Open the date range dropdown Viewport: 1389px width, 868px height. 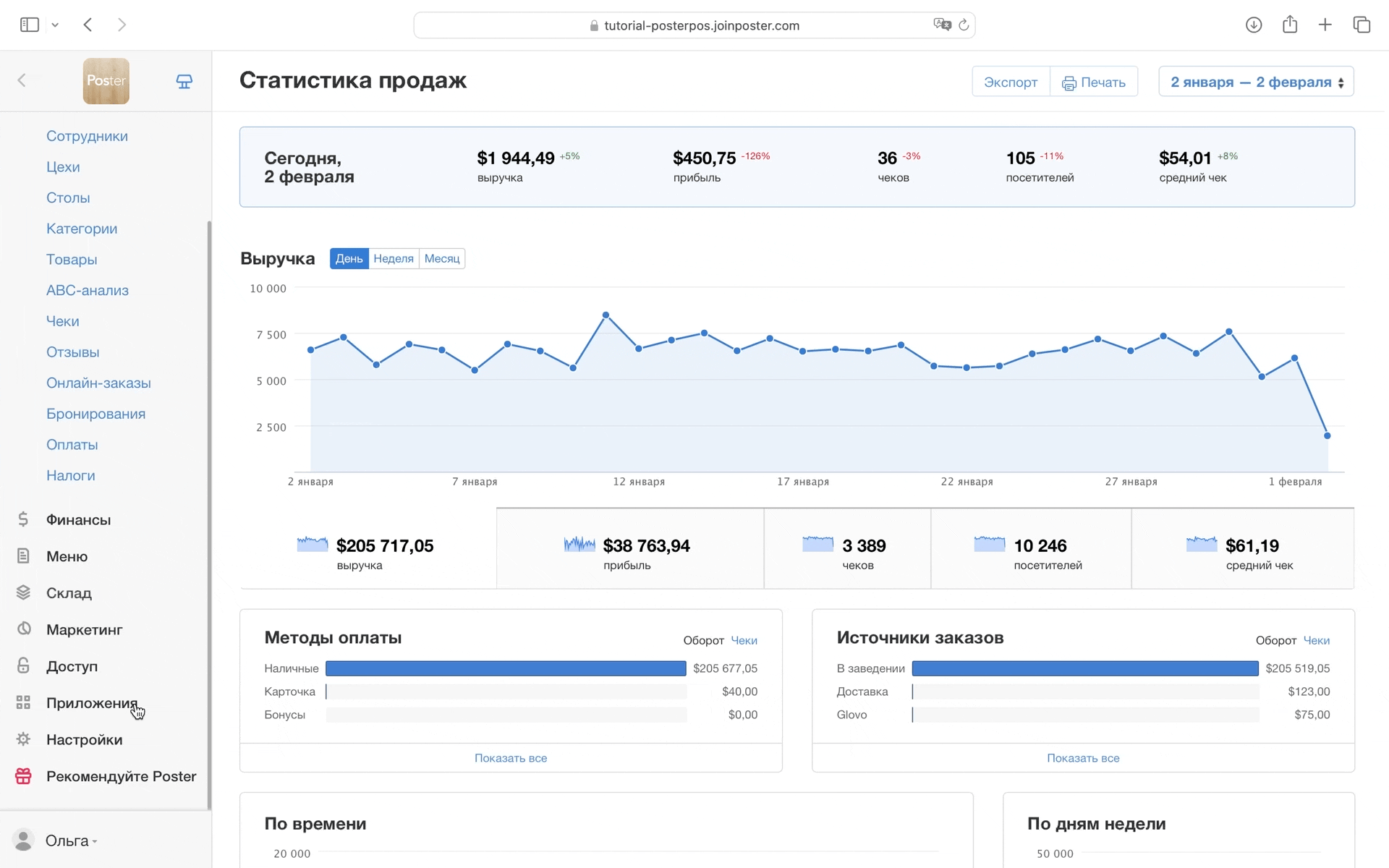1256,82
